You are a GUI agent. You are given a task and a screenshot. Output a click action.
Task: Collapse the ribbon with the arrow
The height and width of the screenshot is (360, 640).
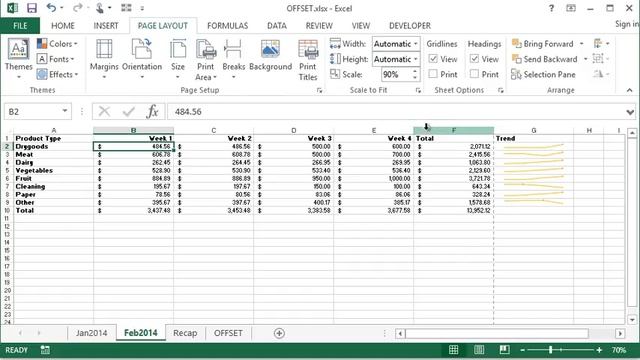point(629,90)
